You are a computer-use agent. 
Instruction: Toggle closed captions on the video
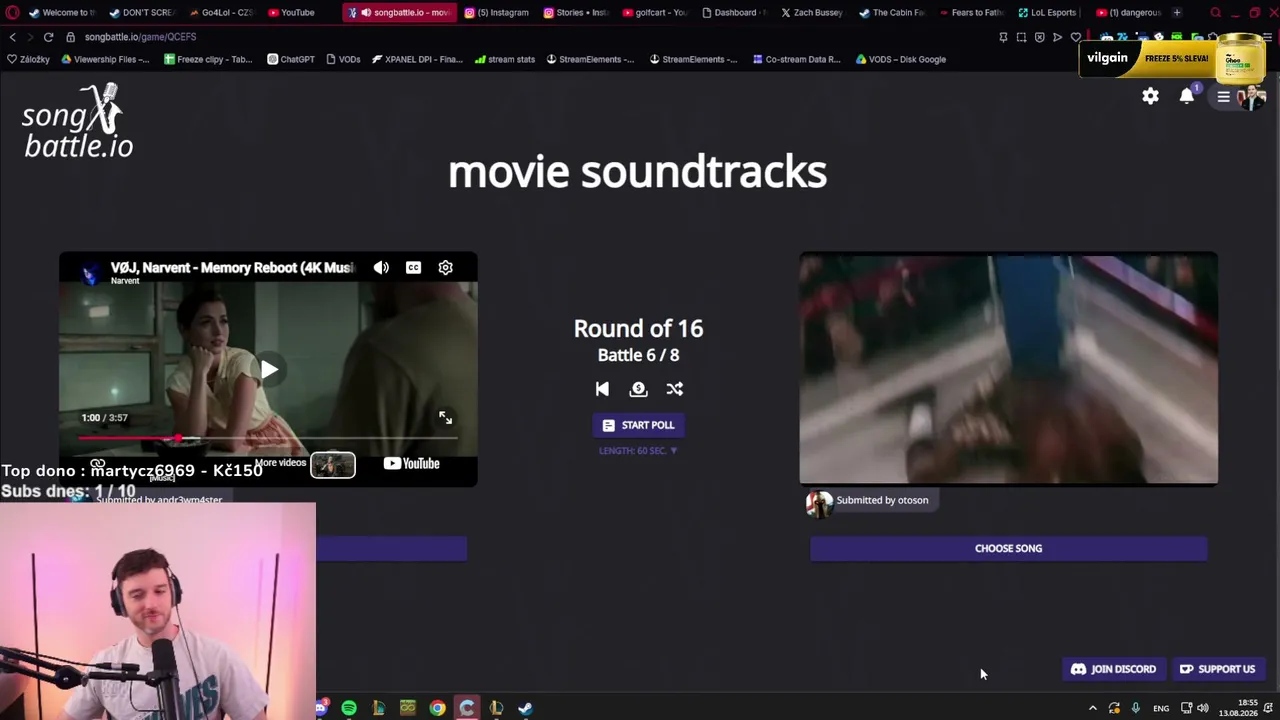click(413, 267)
